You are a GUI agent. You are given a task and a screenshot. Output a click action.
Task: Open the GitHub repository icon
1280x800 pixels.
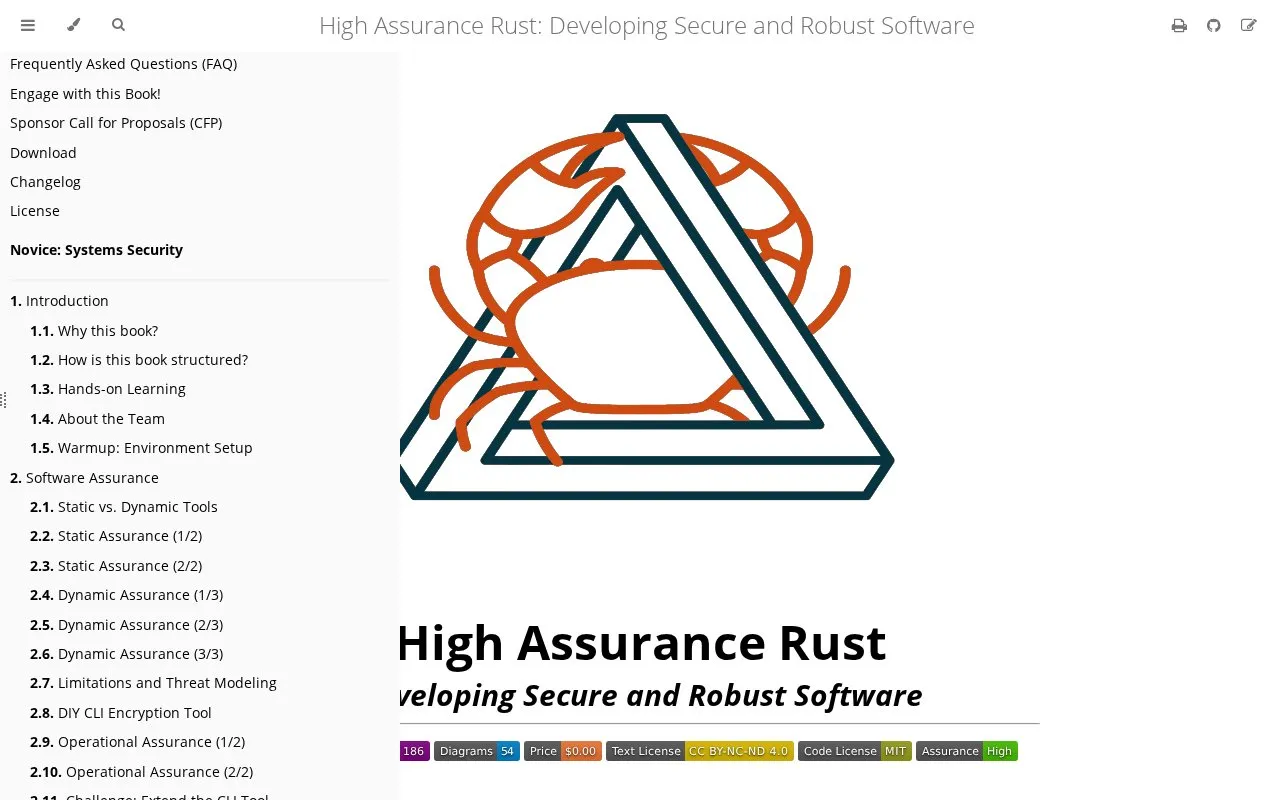pyautogui.click(x=1213, y=26)
